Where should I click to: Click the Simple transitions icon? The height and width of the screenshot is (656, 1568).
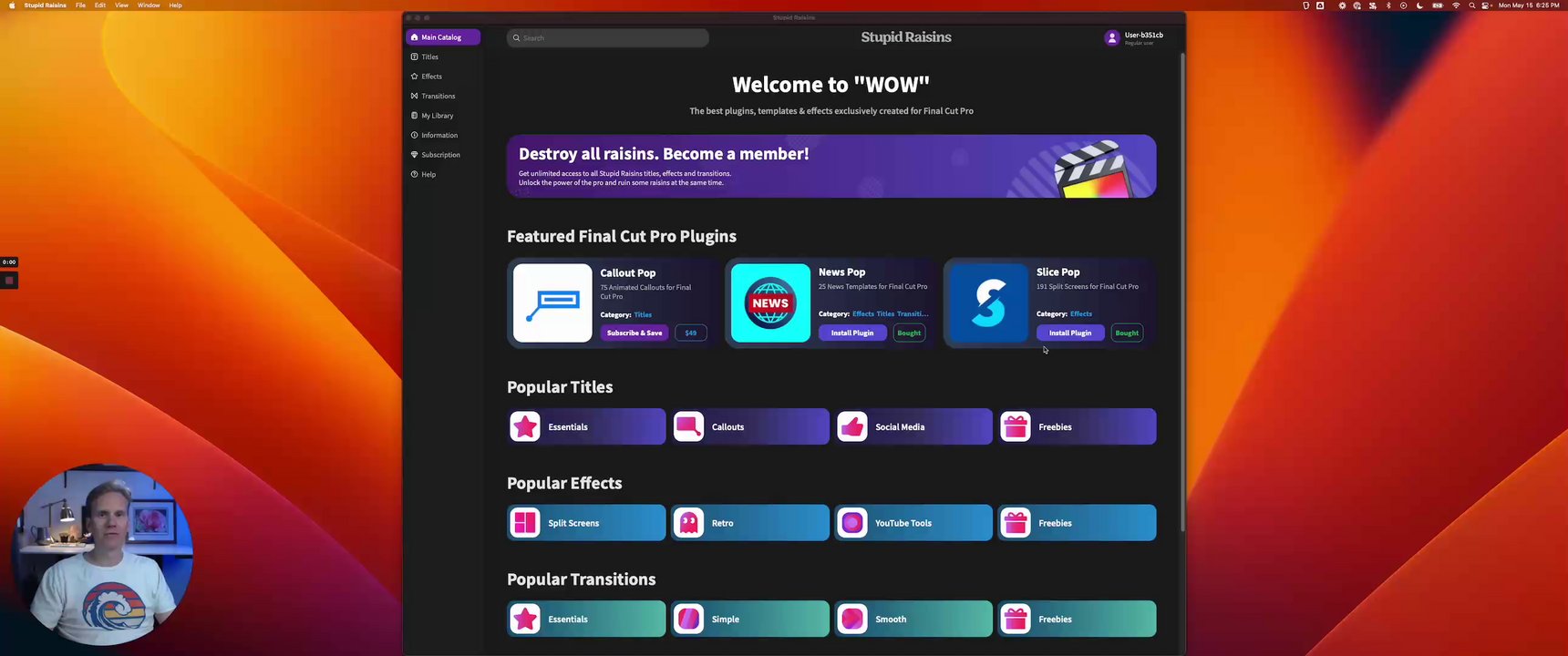tap(688, 619)
